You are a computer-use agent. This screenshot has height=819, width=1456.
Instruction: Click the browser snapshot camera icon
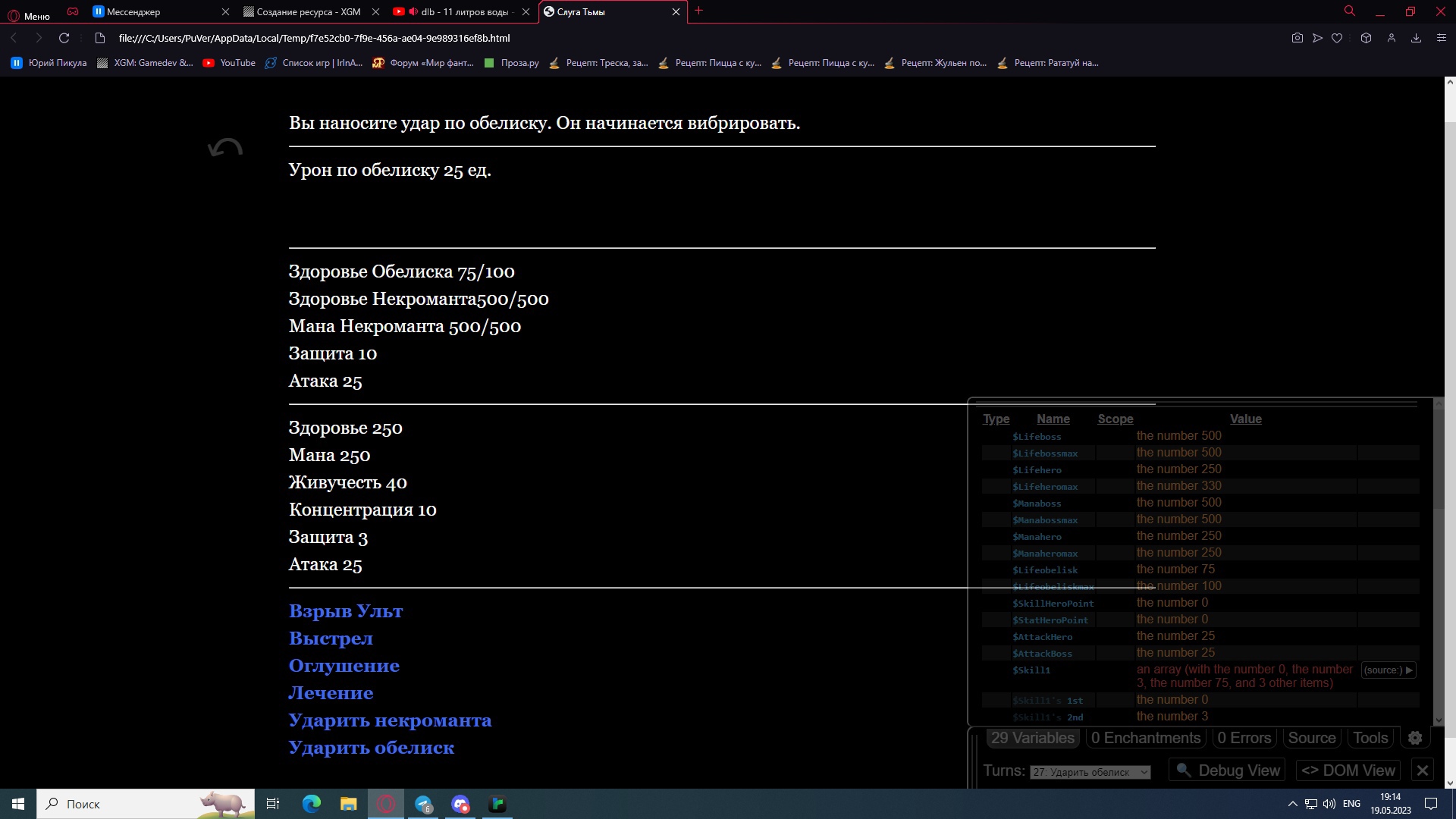pyautogui.click(x=1298, y=38)
